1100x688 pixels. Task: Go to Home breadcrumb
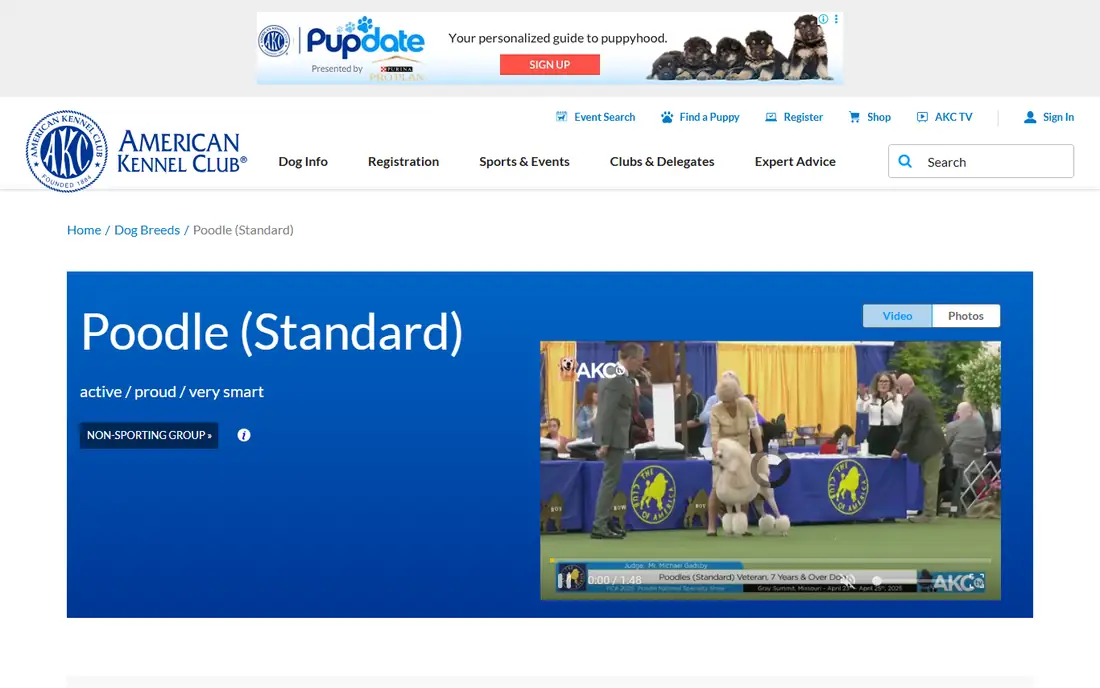83,230
